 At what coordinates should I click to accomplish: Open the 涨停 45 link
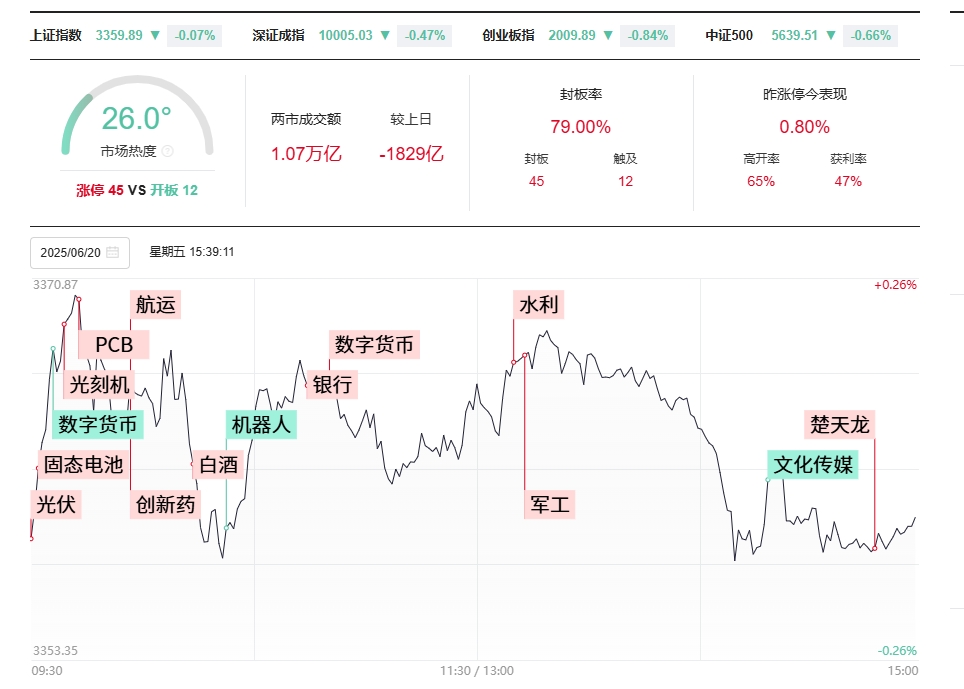(100, 191)
